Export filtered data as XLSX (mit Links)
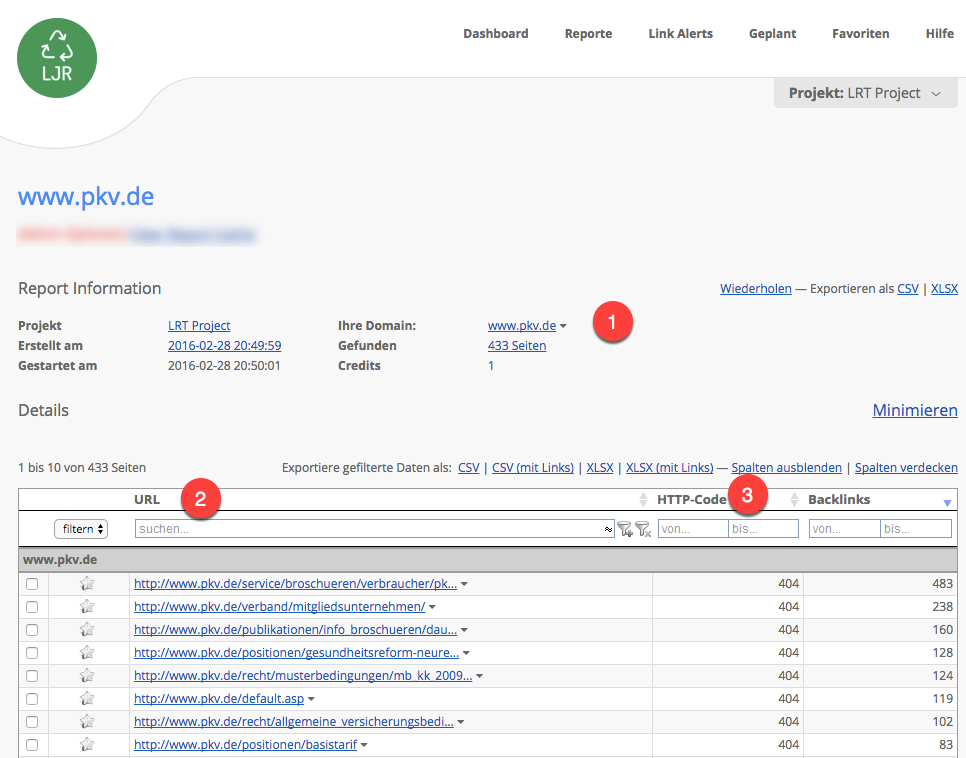The image size is (966, 758). 670,468
